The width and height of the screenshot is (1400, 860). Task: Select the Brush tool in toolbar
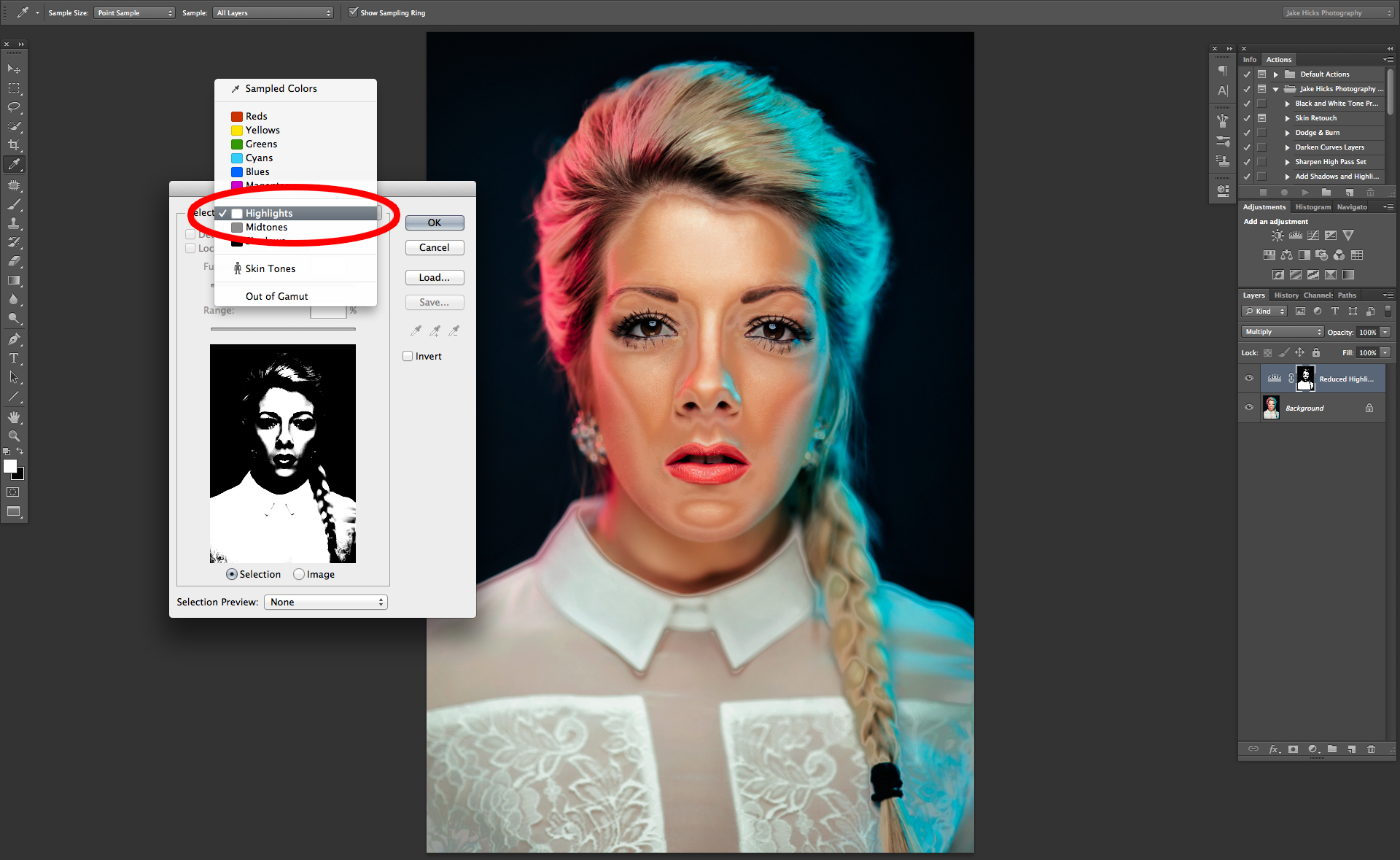(x=13, y=206)
